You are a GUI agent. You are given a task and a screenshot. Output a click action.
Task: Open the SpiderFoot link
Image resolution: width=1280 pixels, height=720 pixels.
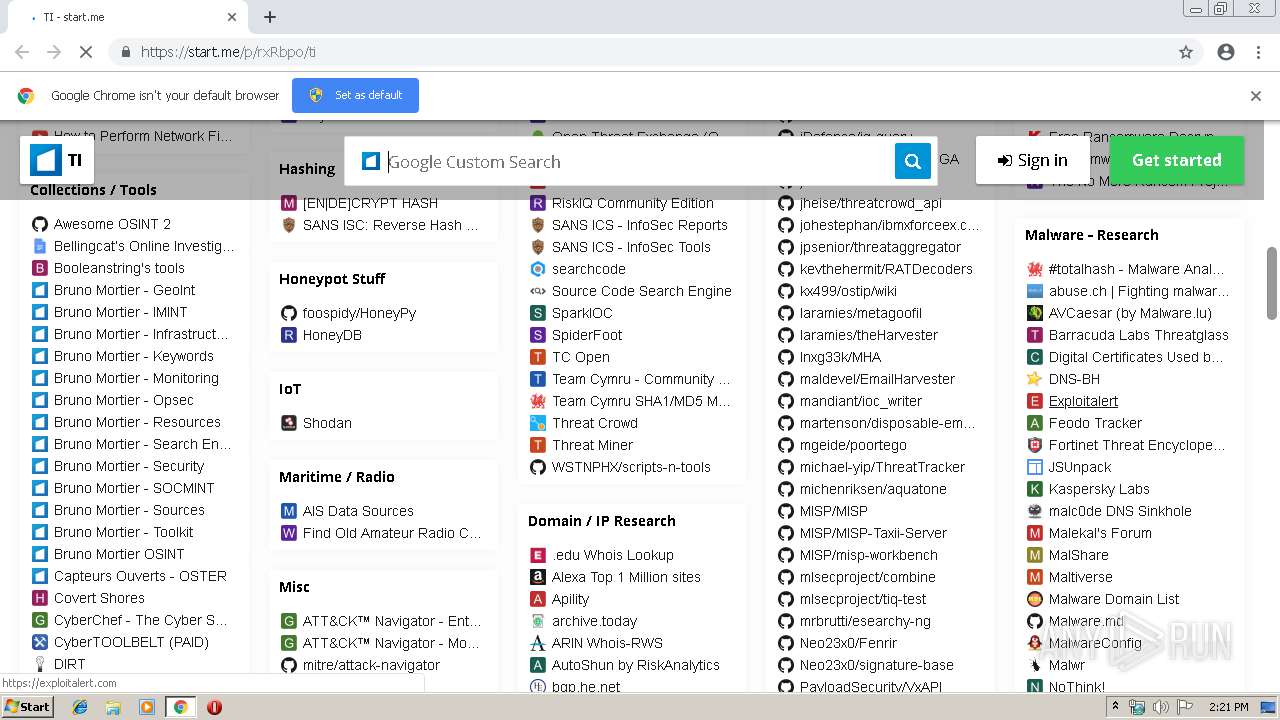587,335
